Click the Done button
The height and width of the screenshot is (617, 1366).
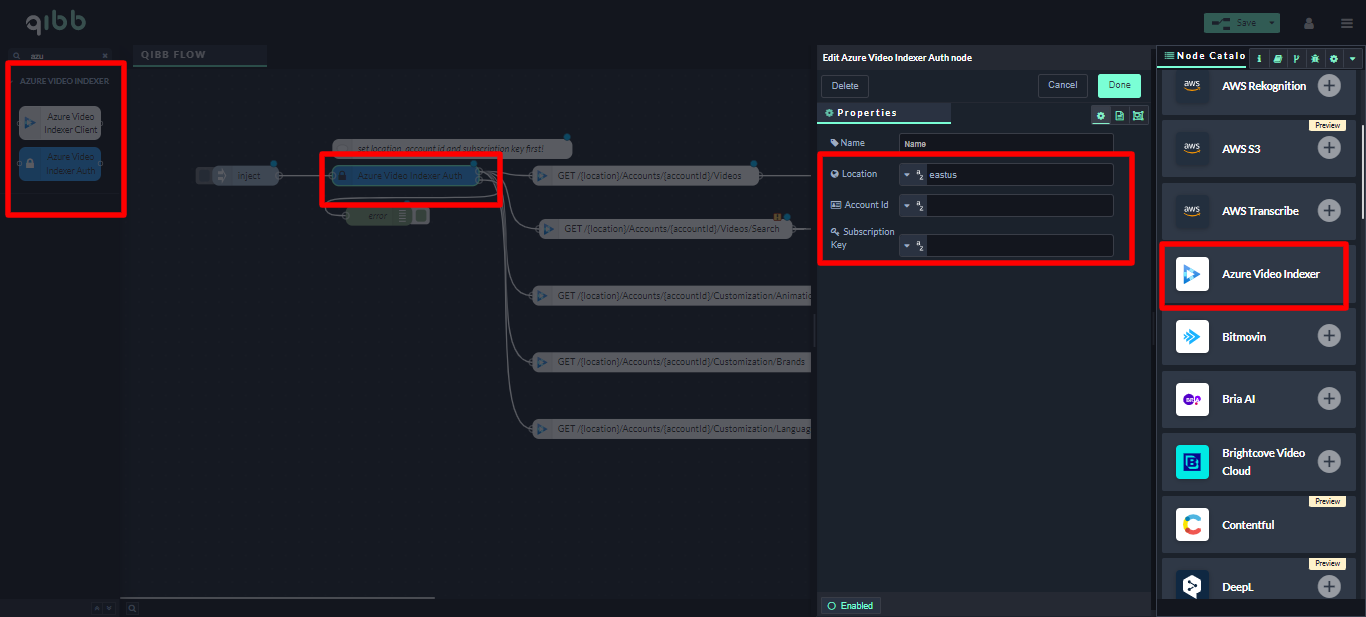[x=1118, y=86]
